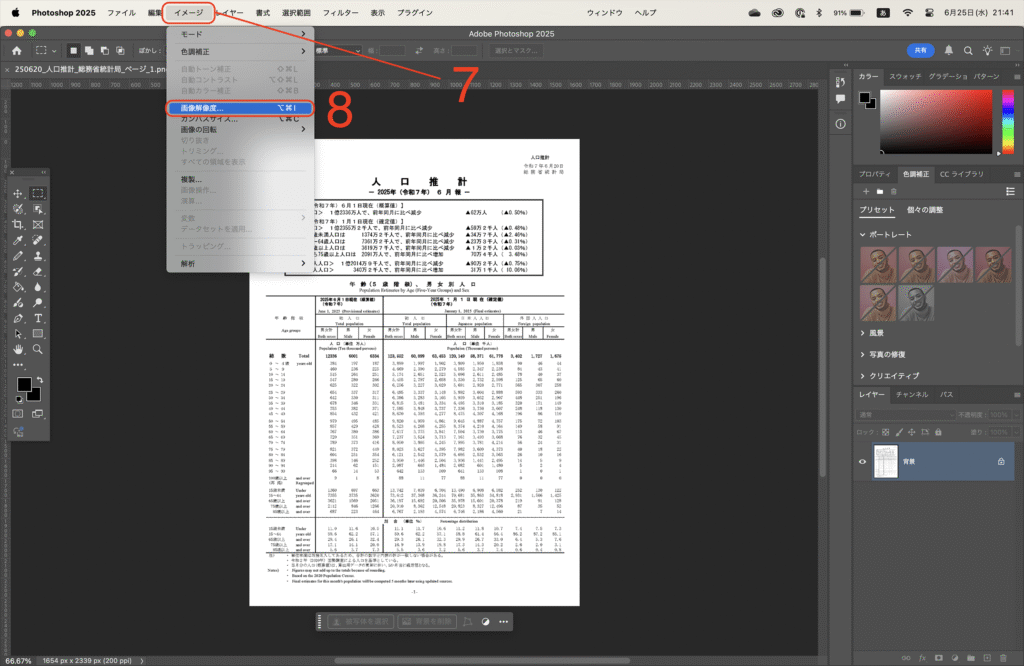Open the Comments panel icon
Image resolution: width=1024 pixels, height=666 pixels.
tap(840, 99)
